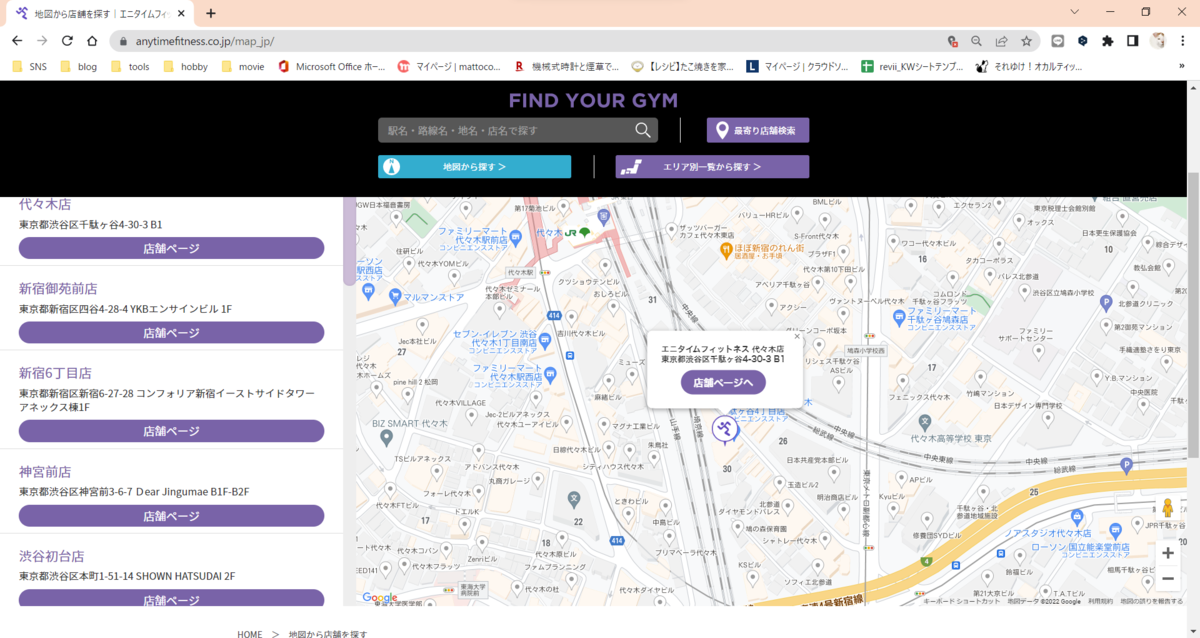Click the 神宮前店 store name
The width and height of the screenshot is (1200, 638).
(x=45, y=471)
